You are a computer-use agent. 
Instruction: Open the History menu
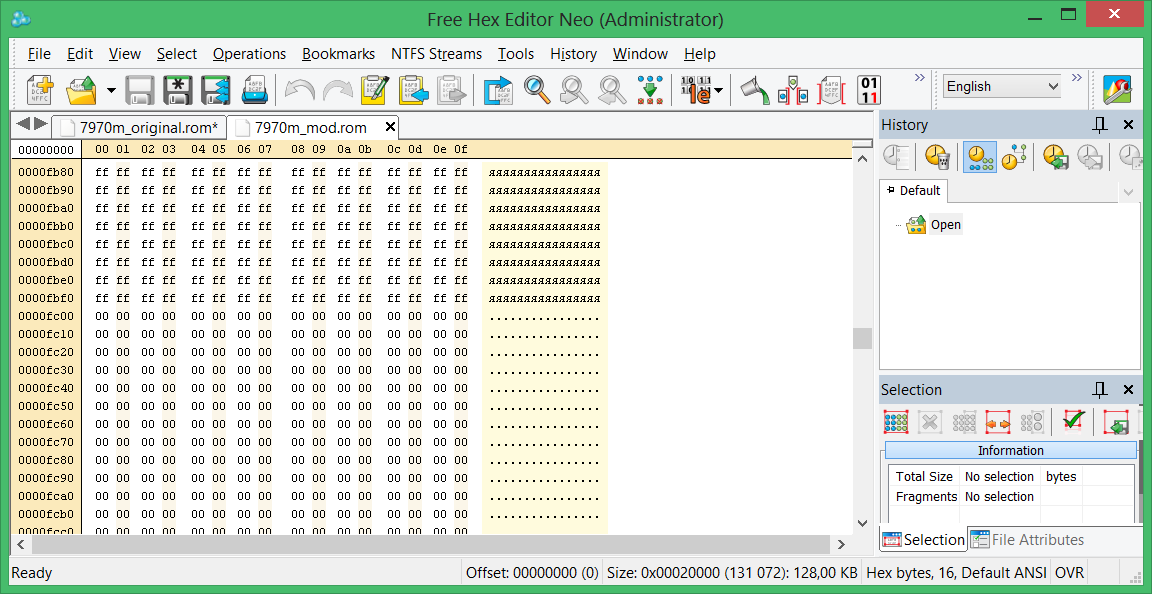coord(573,54)
